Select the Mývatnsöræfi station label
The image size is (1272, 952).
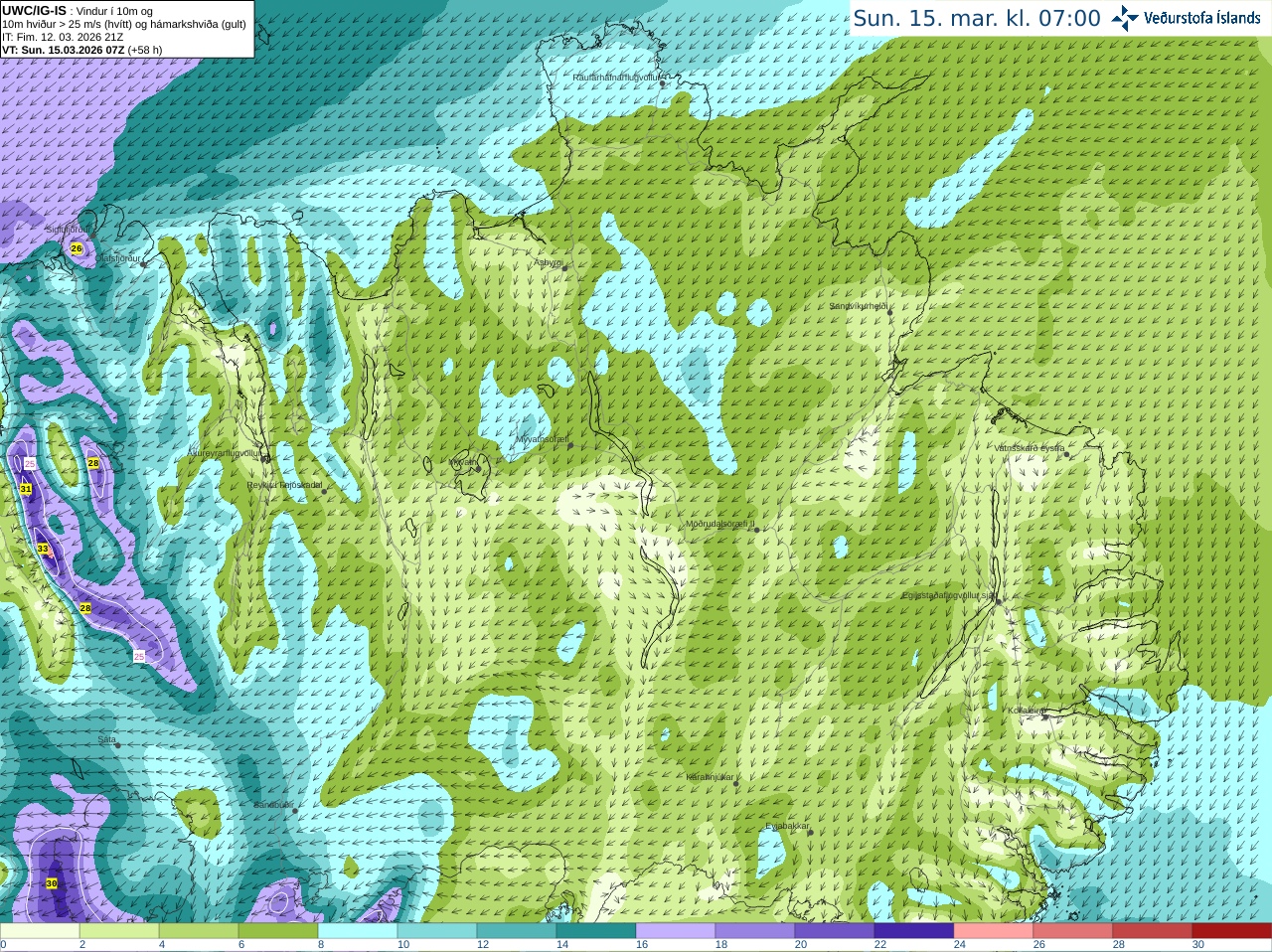tap(542, 438)
